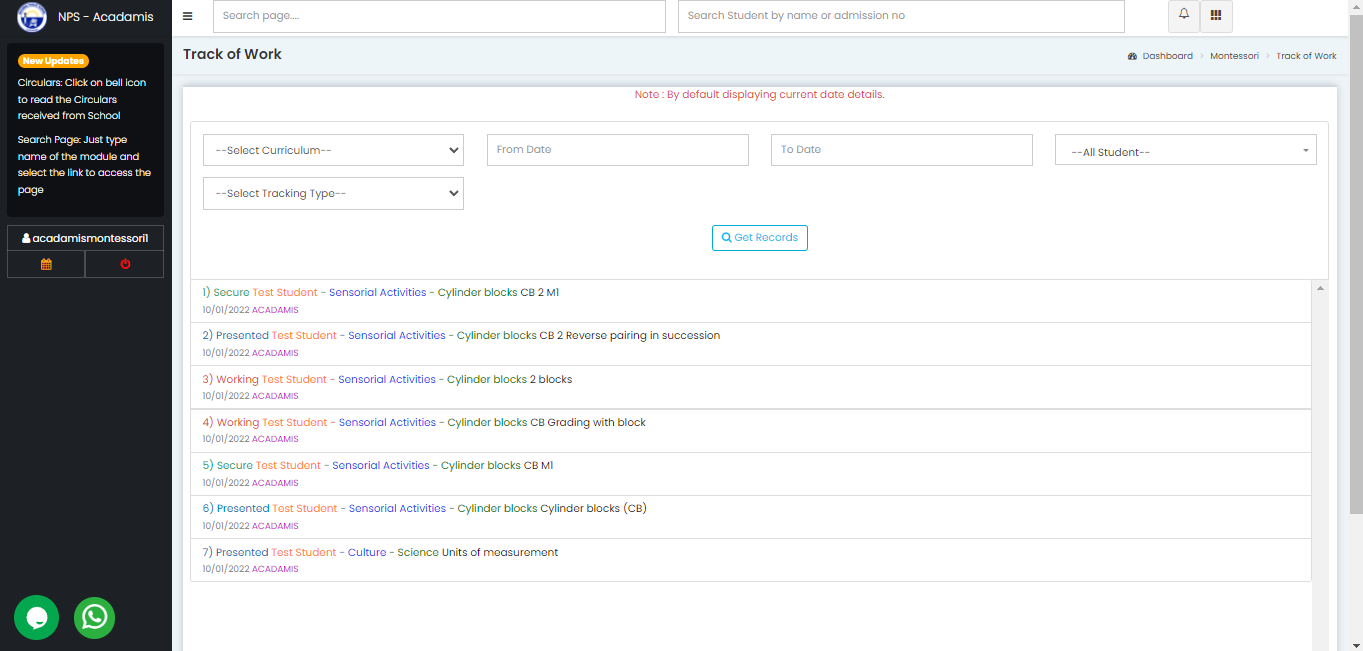Open Montessori breadcrumb link

[x=1234, y=56]
